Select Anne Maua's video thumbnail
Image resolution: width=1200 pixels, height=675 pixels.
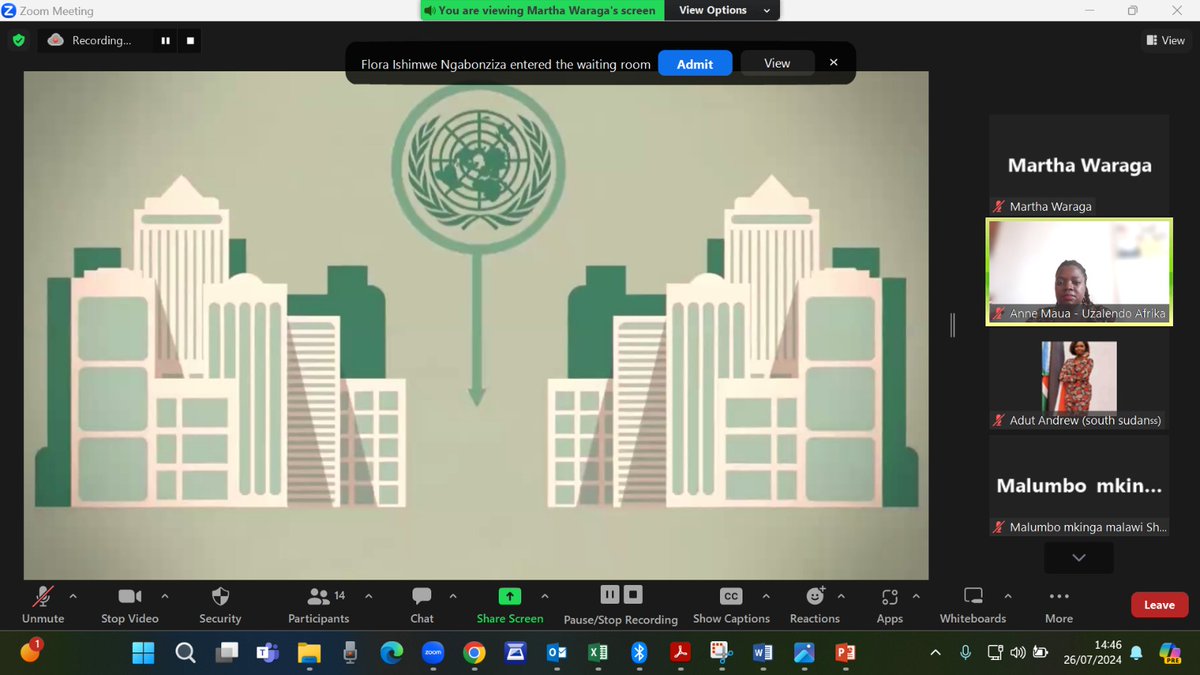(1079, 272)
